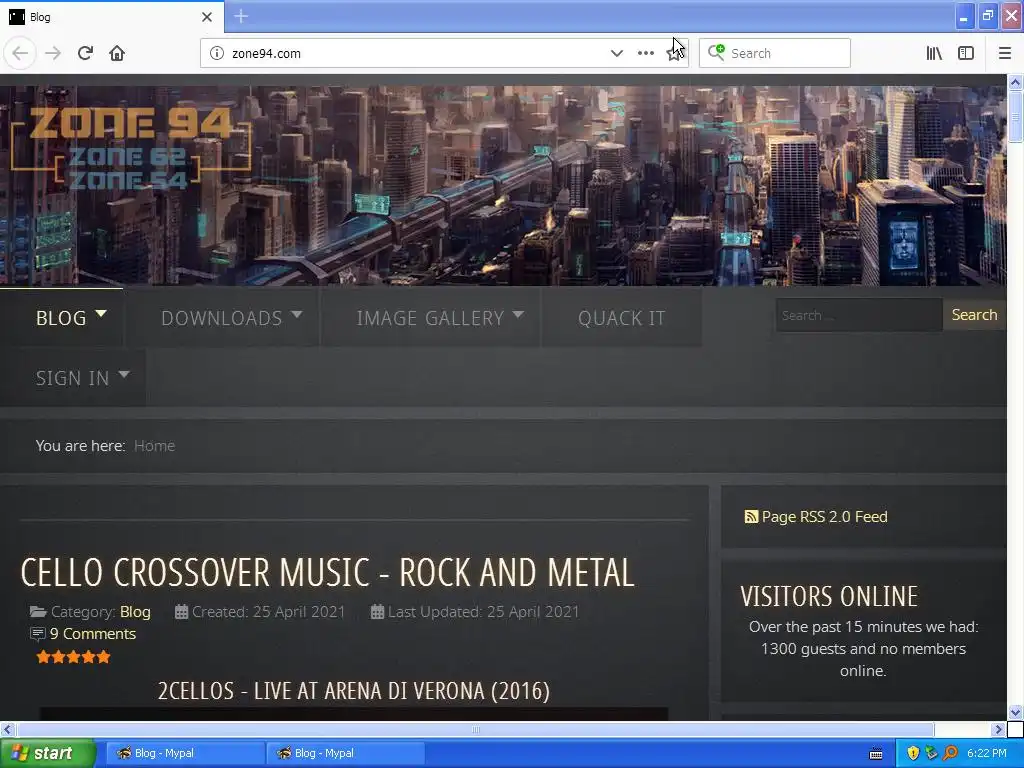Open Cello Crossover Music article title
This screenshot has width=1024, height=768.
coord(327,572)
